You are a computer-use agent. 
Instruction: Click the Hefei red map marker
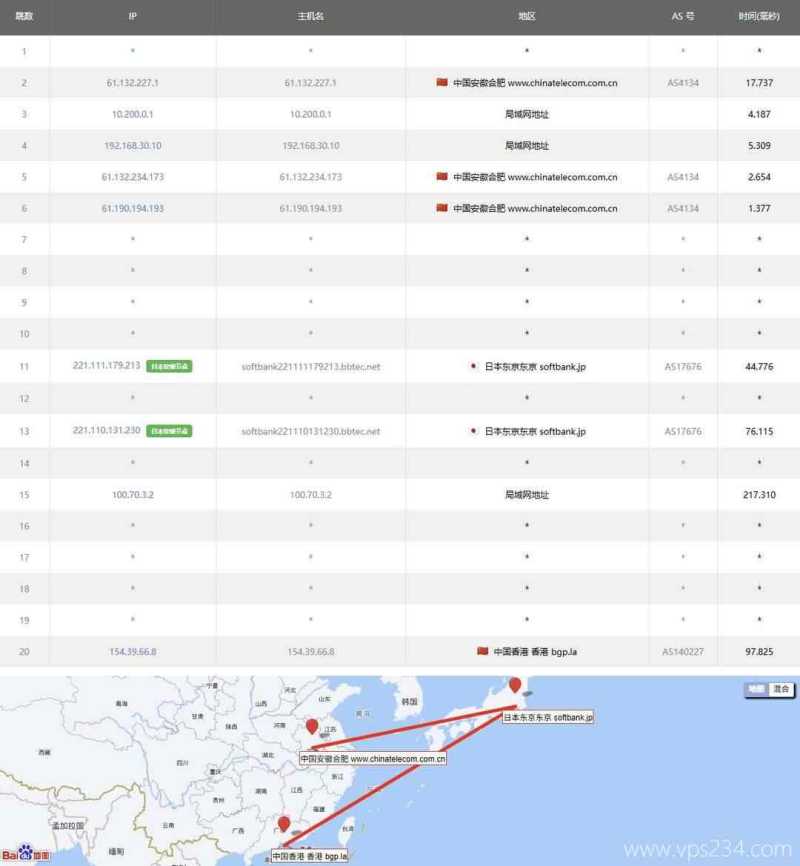(312, 727)
